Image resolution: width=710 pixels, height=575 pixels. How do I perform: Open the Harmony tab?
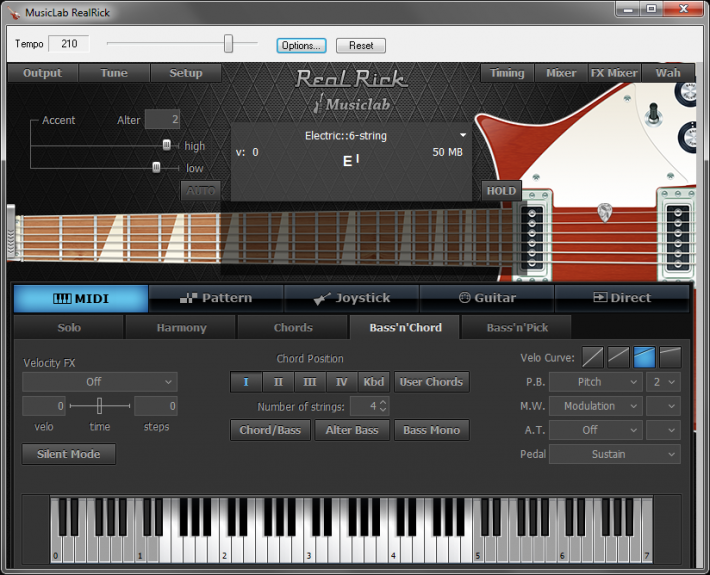coord(181,327)
